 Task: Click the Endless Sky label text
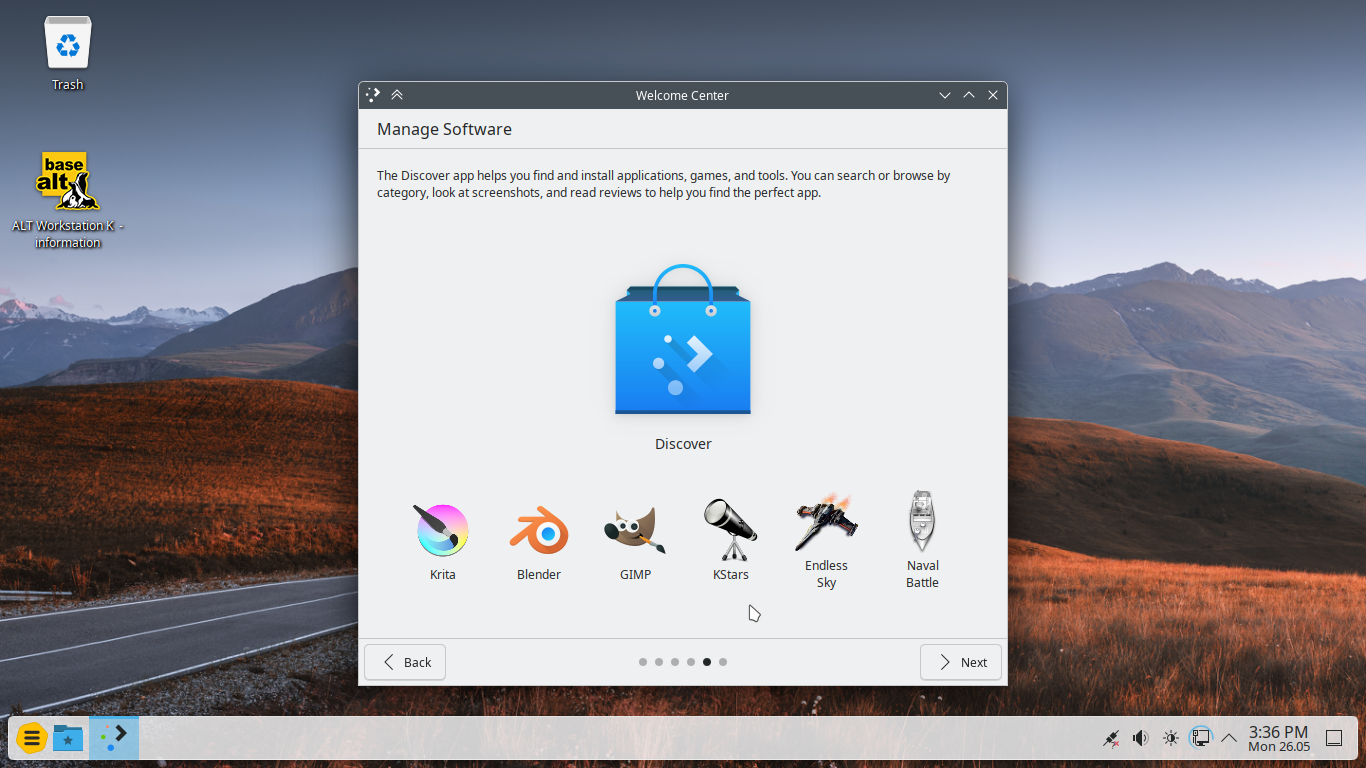click(826, 574)
